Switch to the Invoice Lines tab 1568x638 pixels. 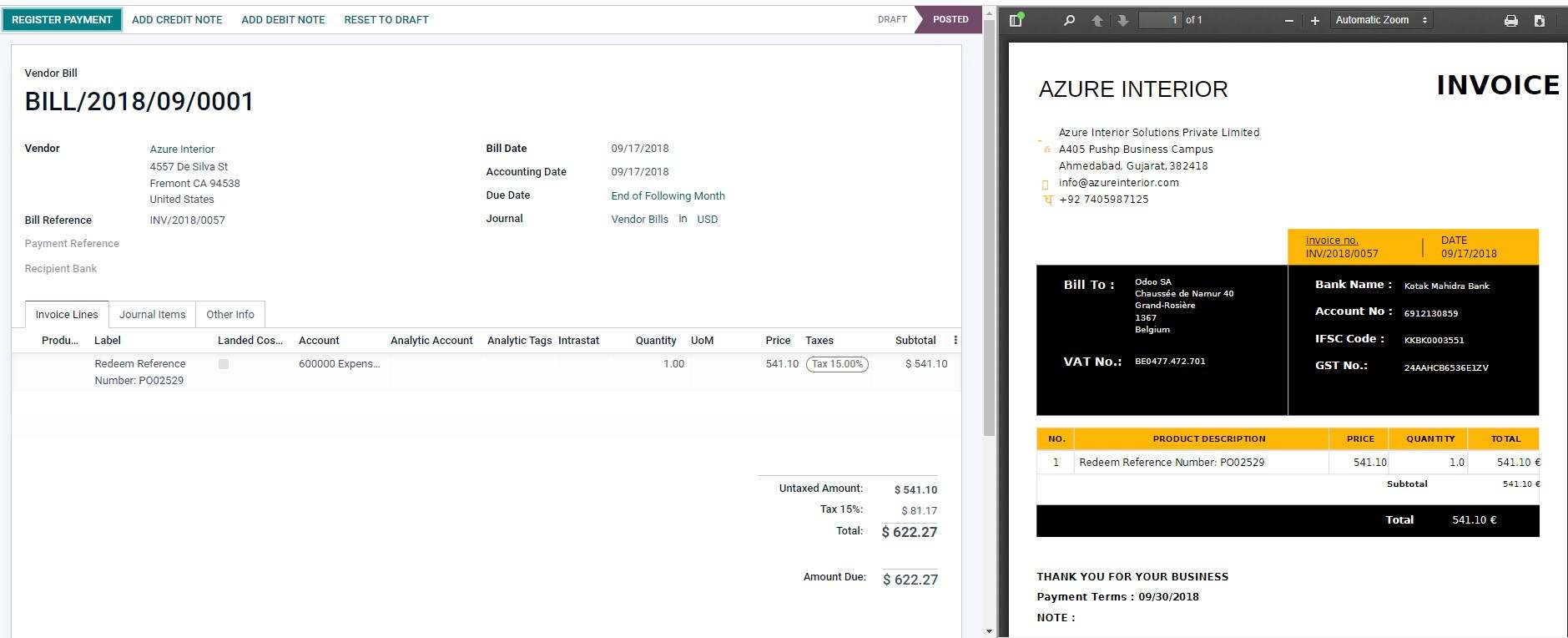tap(67, 315)
